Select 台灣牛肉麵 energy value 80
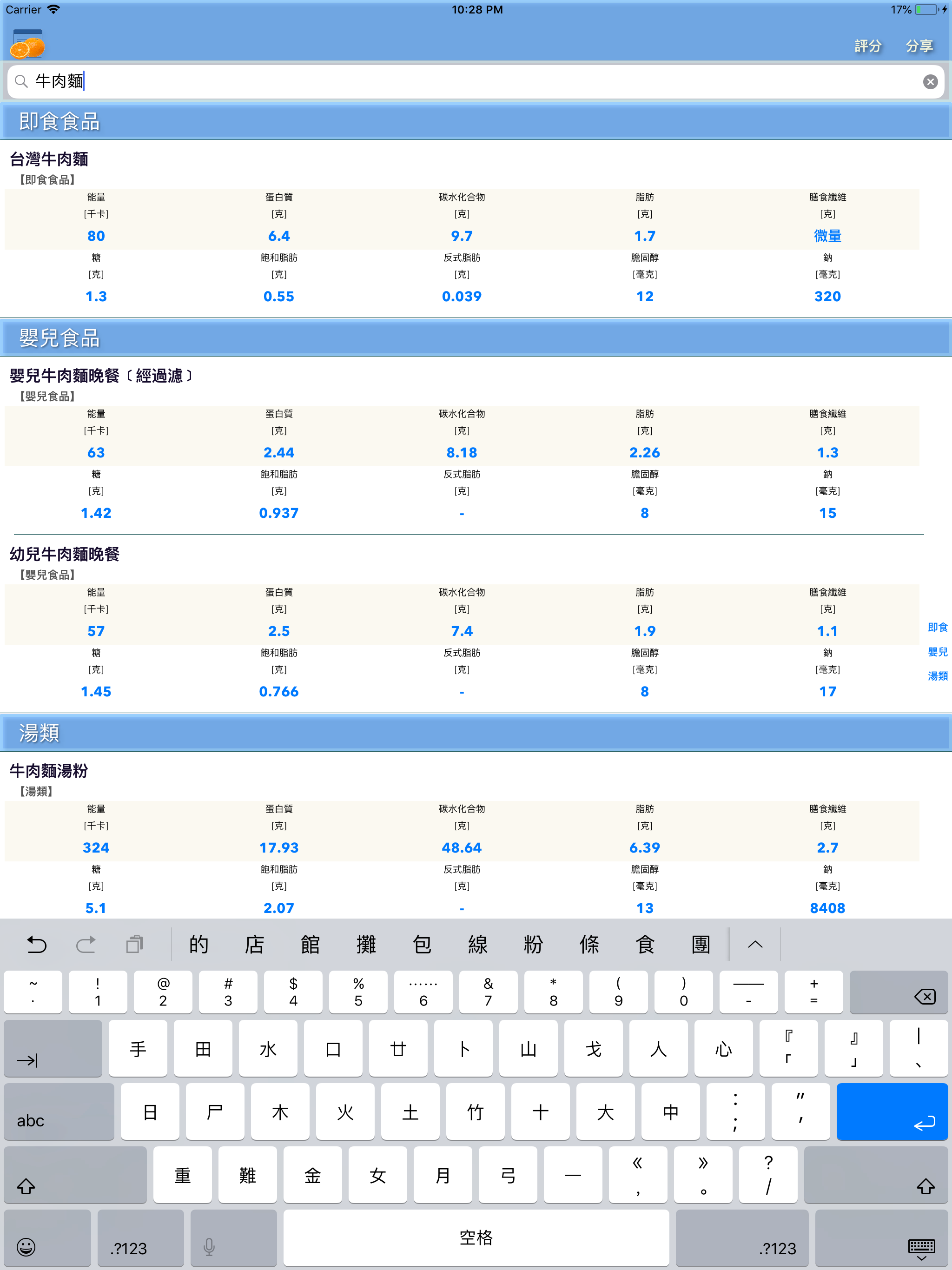Image resolution: width=952 pixels, height=1270 pixels. click(96, 236)
